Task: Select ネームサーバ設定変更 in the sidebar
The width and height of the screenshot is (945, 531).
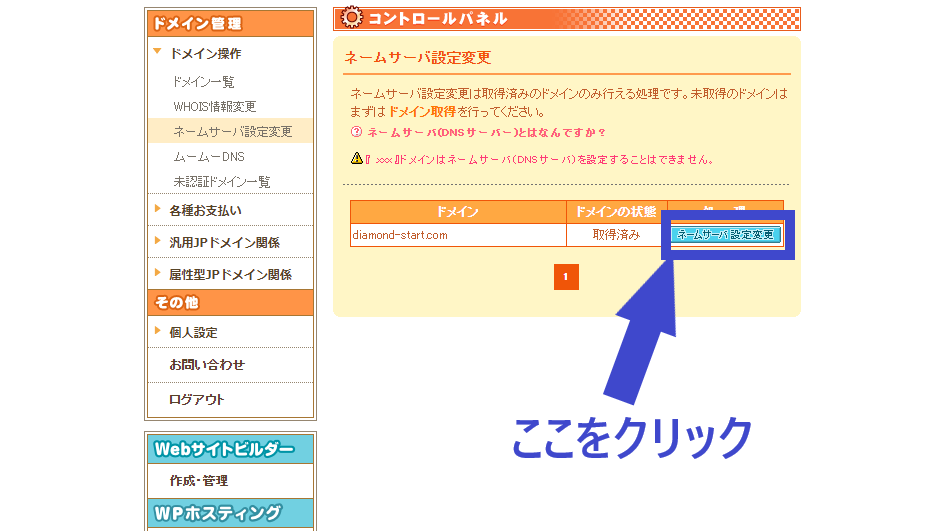Action: [x=233, y=131]
